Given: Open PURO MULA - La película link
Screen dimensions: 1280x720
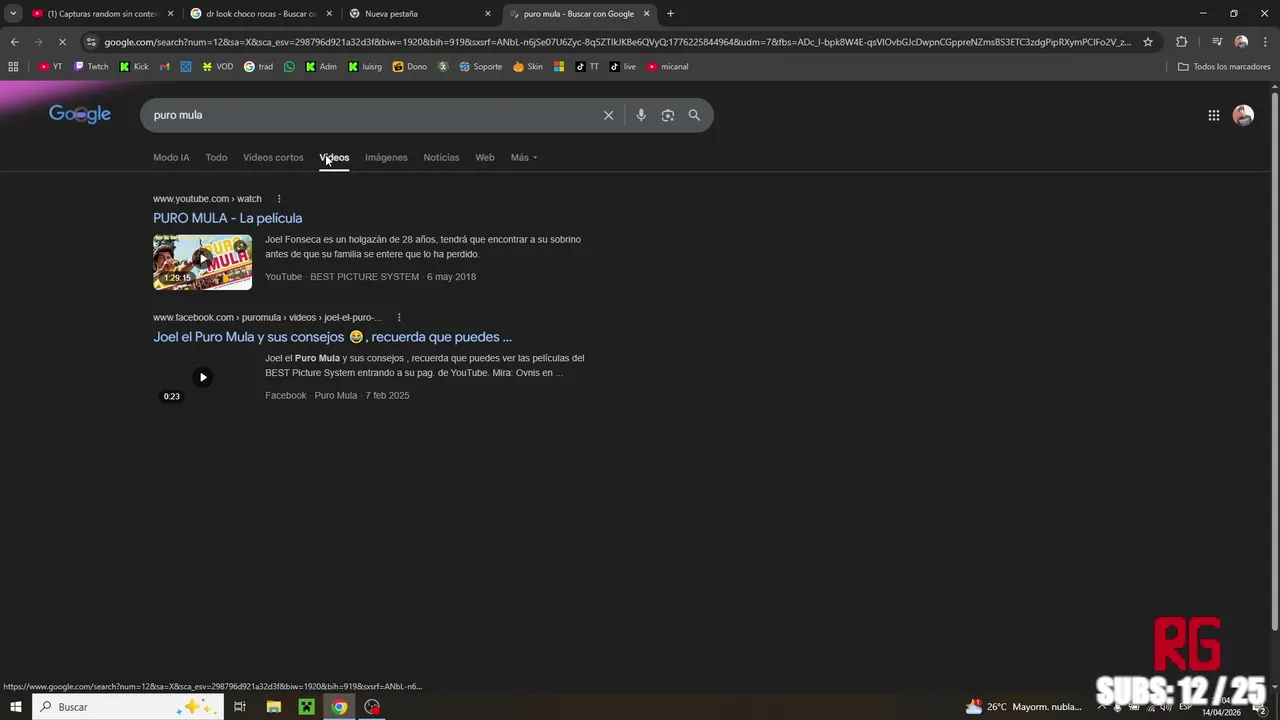Looking at the screenshot, I should click(227, 218).
